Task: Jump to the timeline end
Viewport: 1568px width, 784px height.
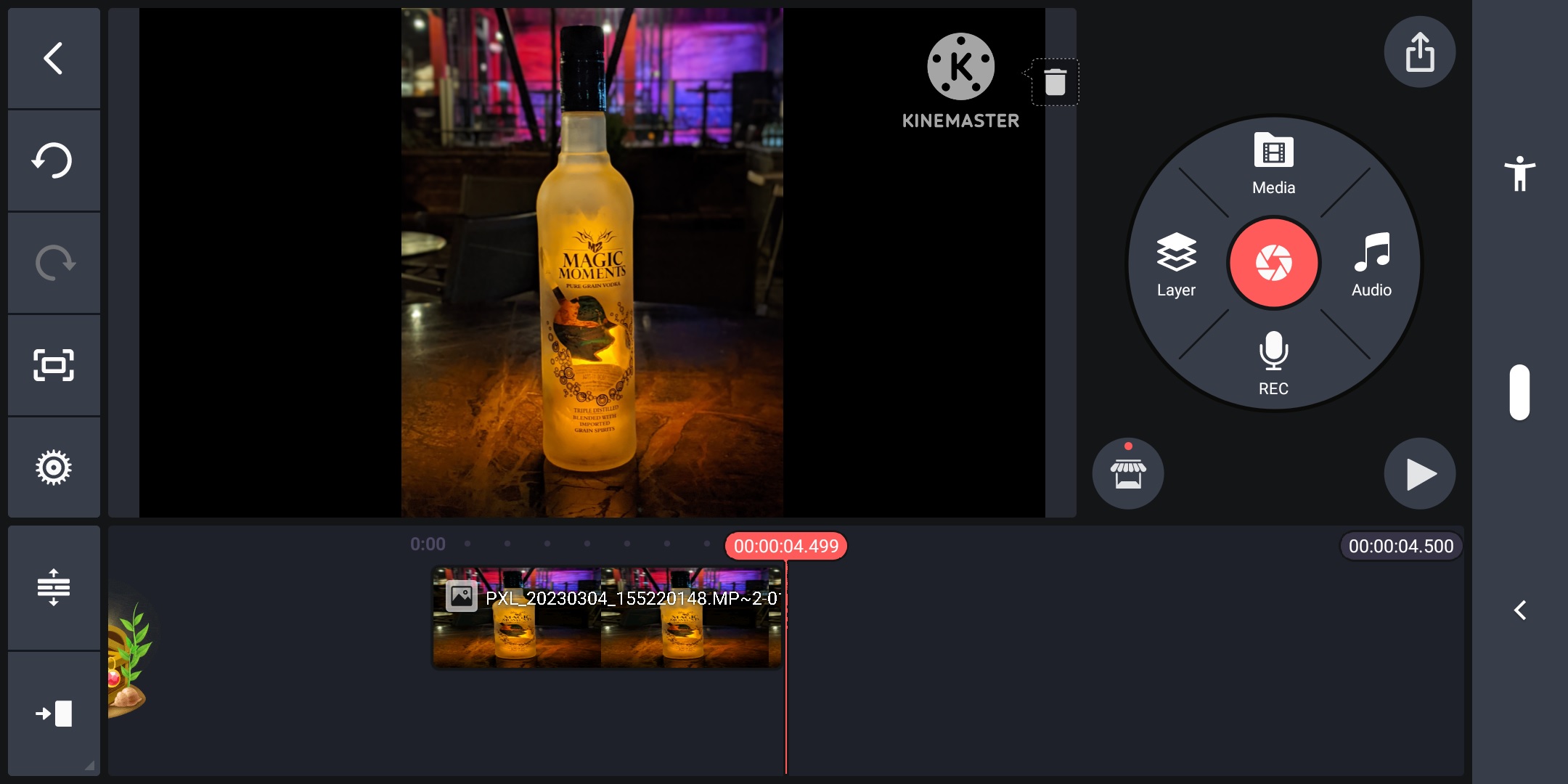Action: (x=54, y=714)
